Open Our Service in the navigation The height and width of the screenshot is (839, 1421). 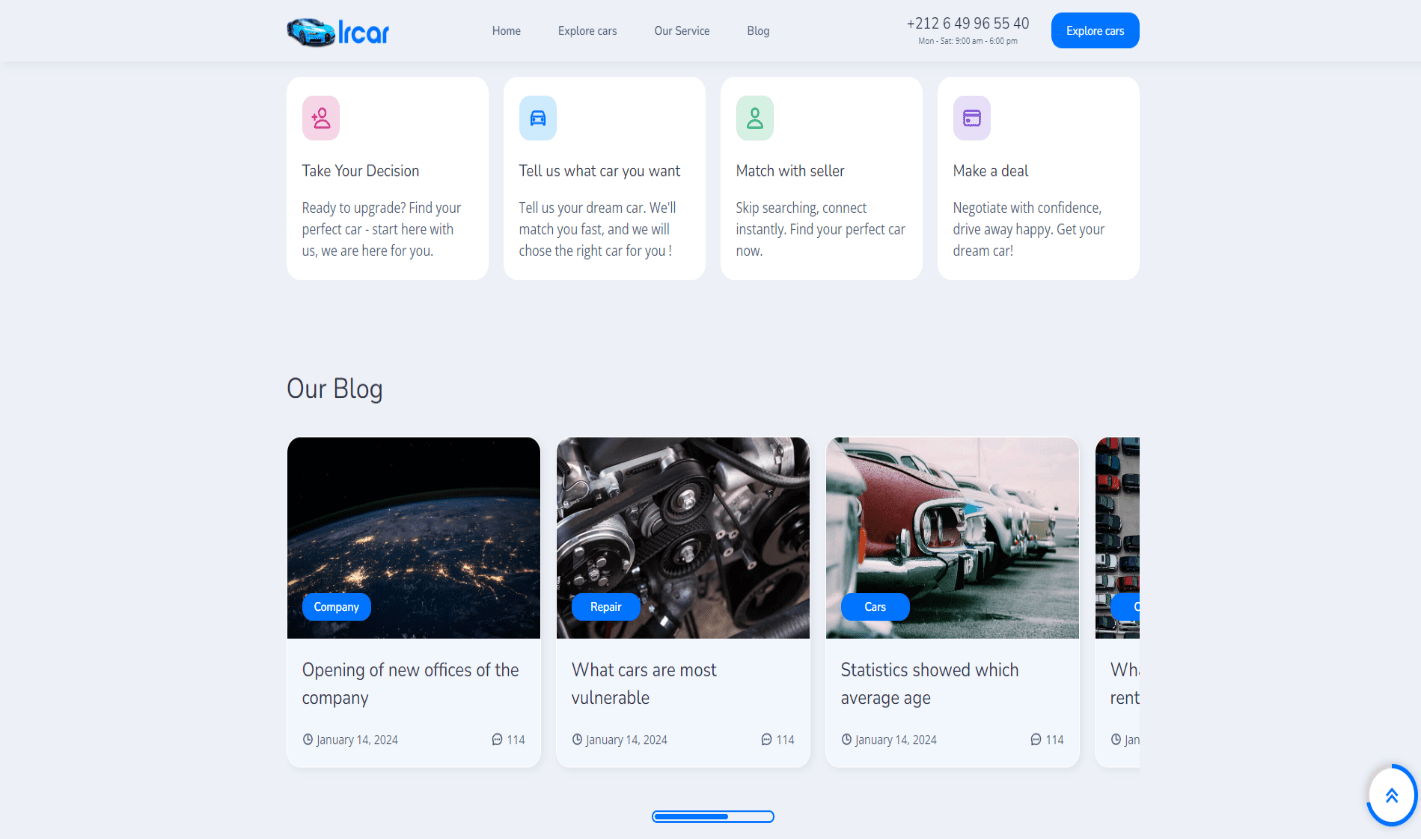(682, 31)
